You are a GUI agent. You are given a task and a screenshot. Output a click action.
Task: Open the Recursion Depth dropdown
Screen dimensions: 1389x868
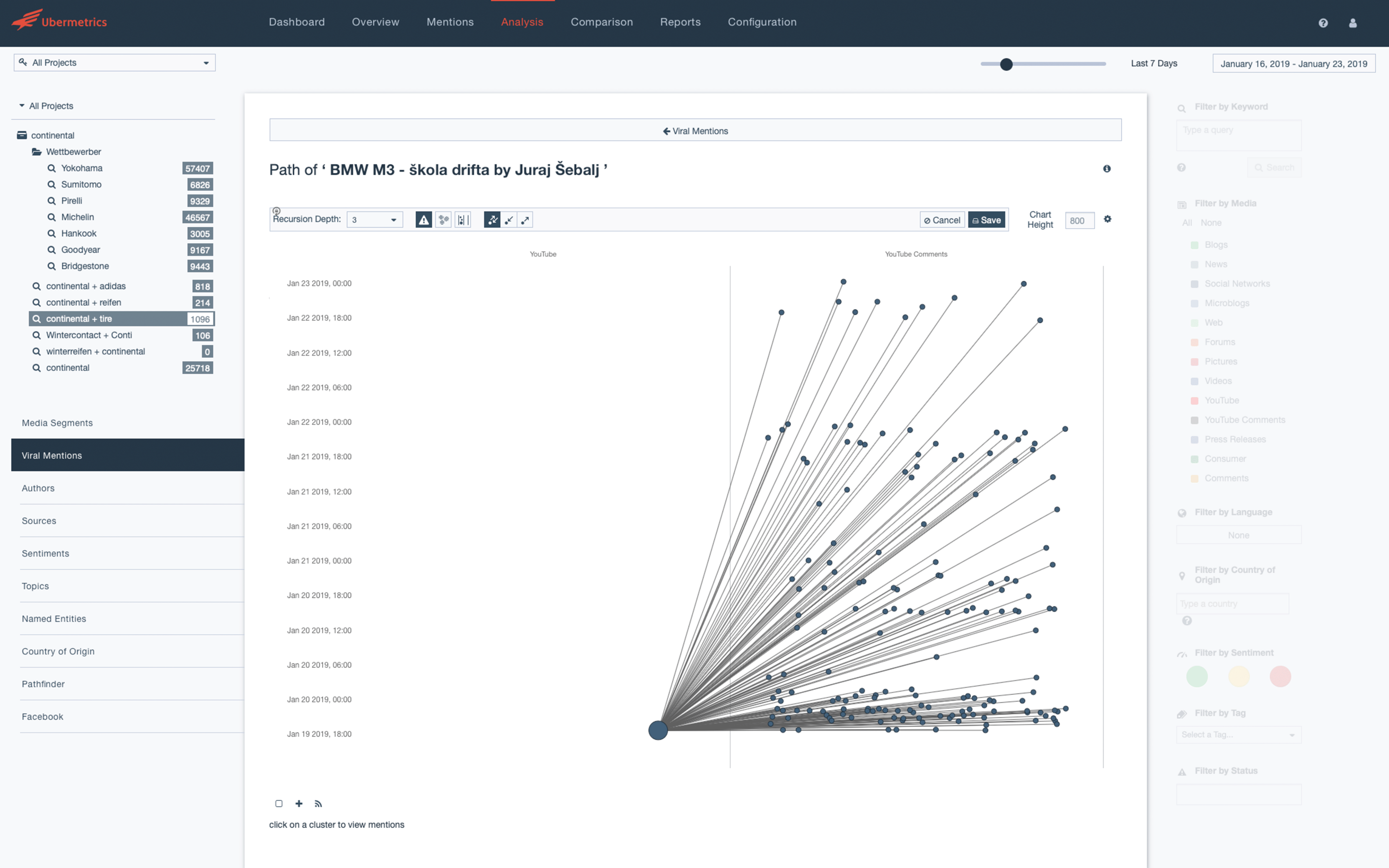pos(374,220)
